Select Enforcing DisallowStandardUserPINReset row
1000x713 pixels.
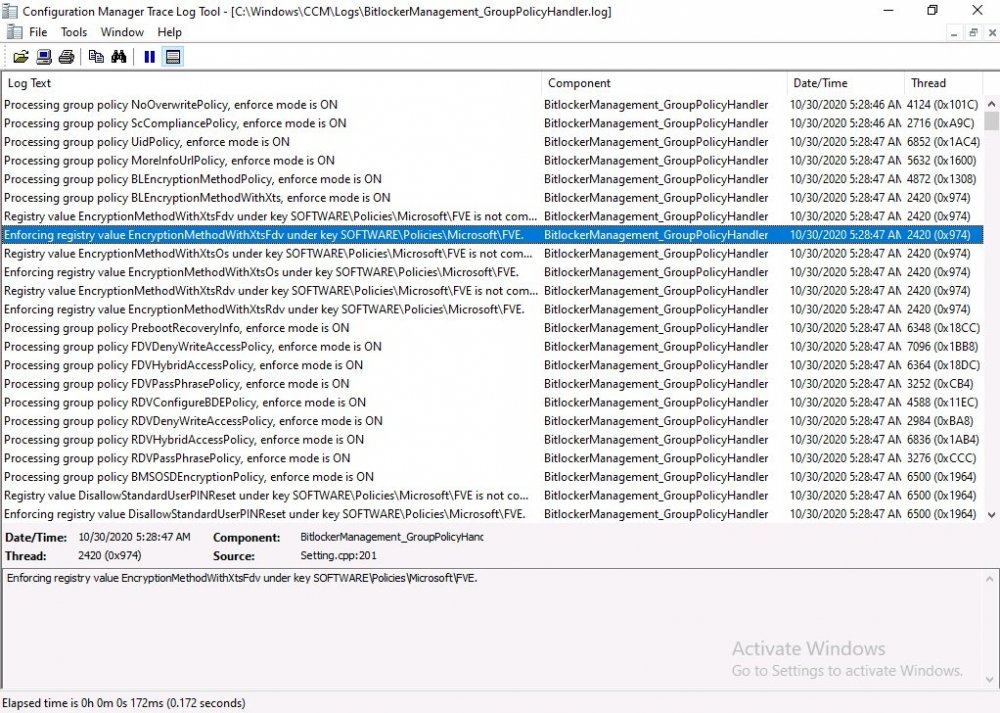492,514
